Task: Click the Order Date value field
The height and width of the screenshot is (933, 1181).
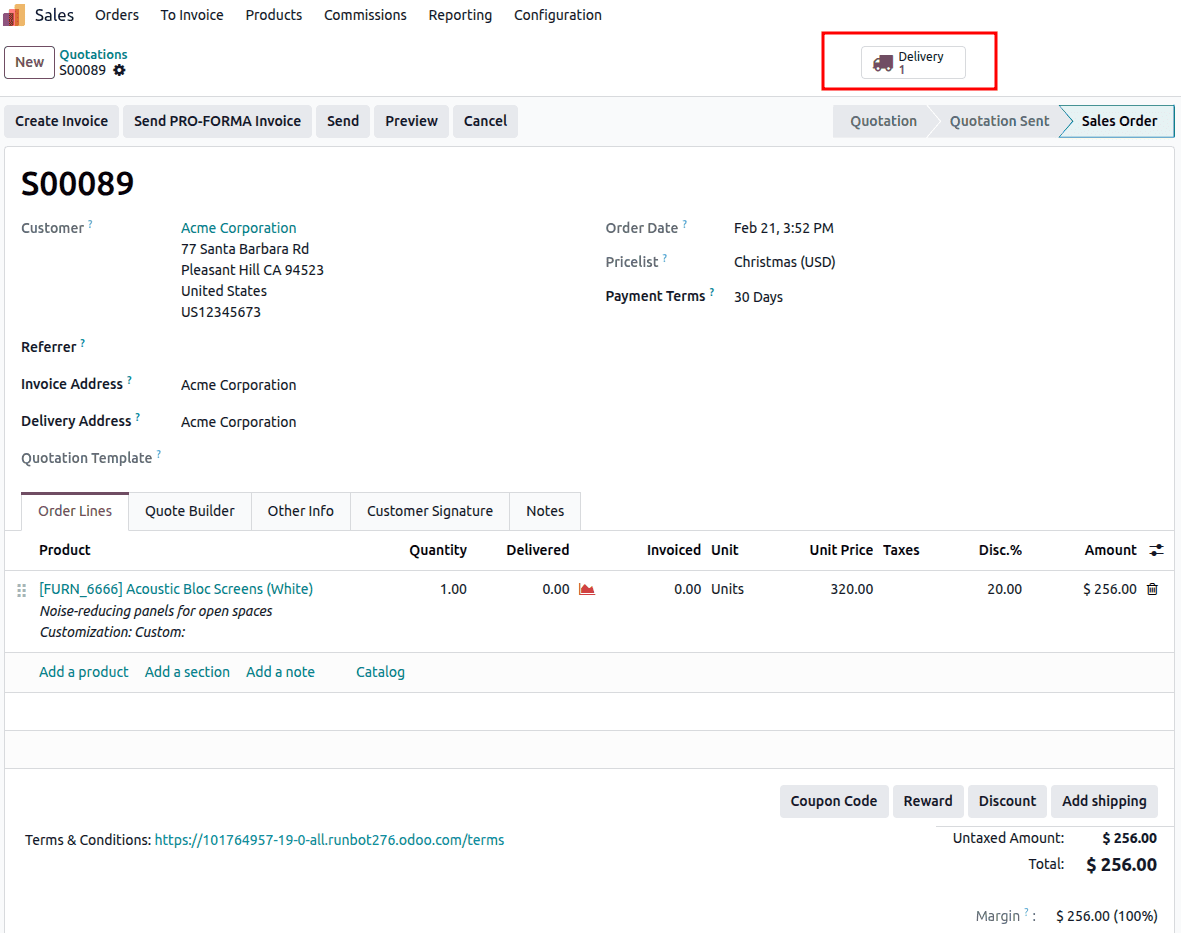Action: (784, 228)
